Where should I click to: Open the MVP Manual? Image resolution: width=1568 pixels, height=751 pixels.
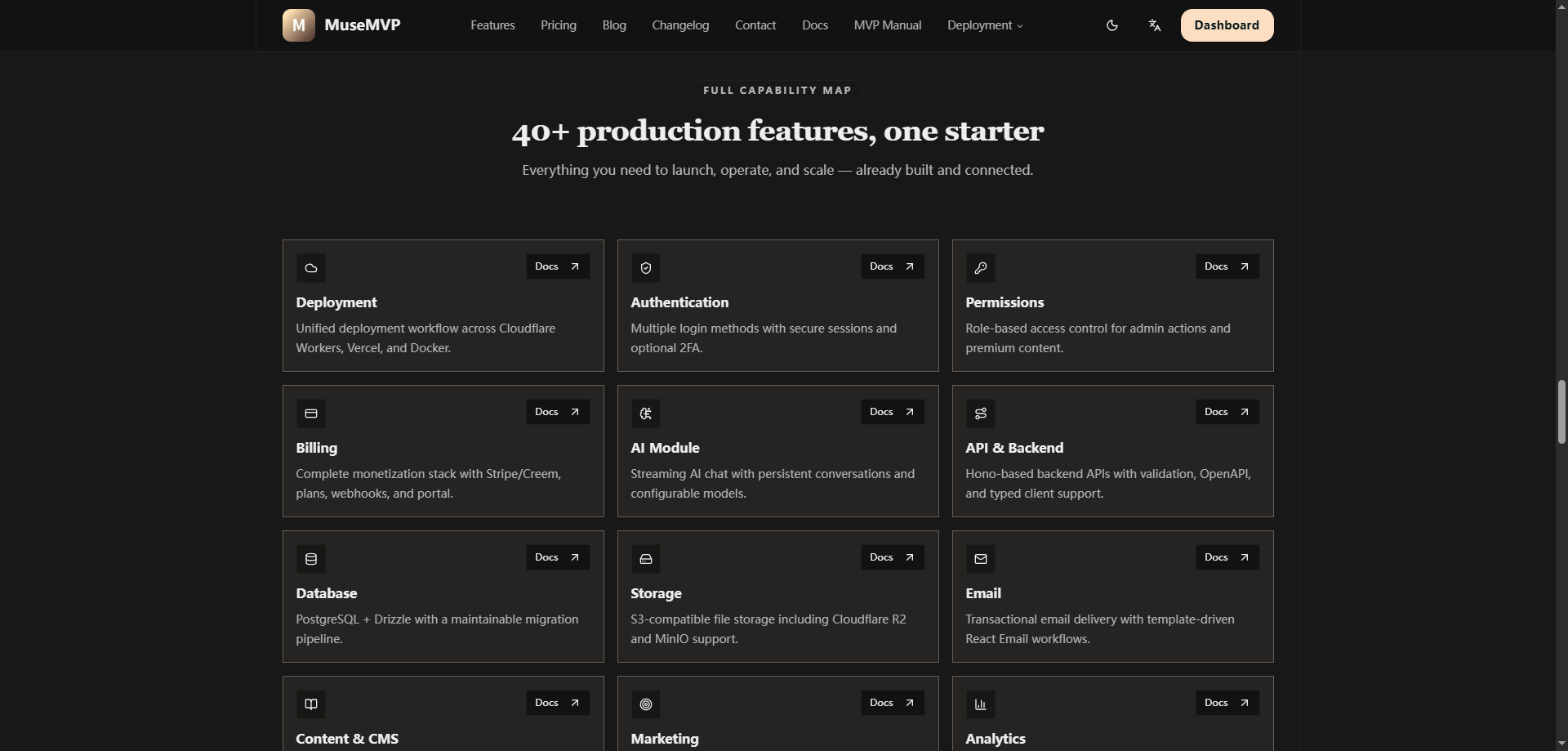click(x=887, y=25)
